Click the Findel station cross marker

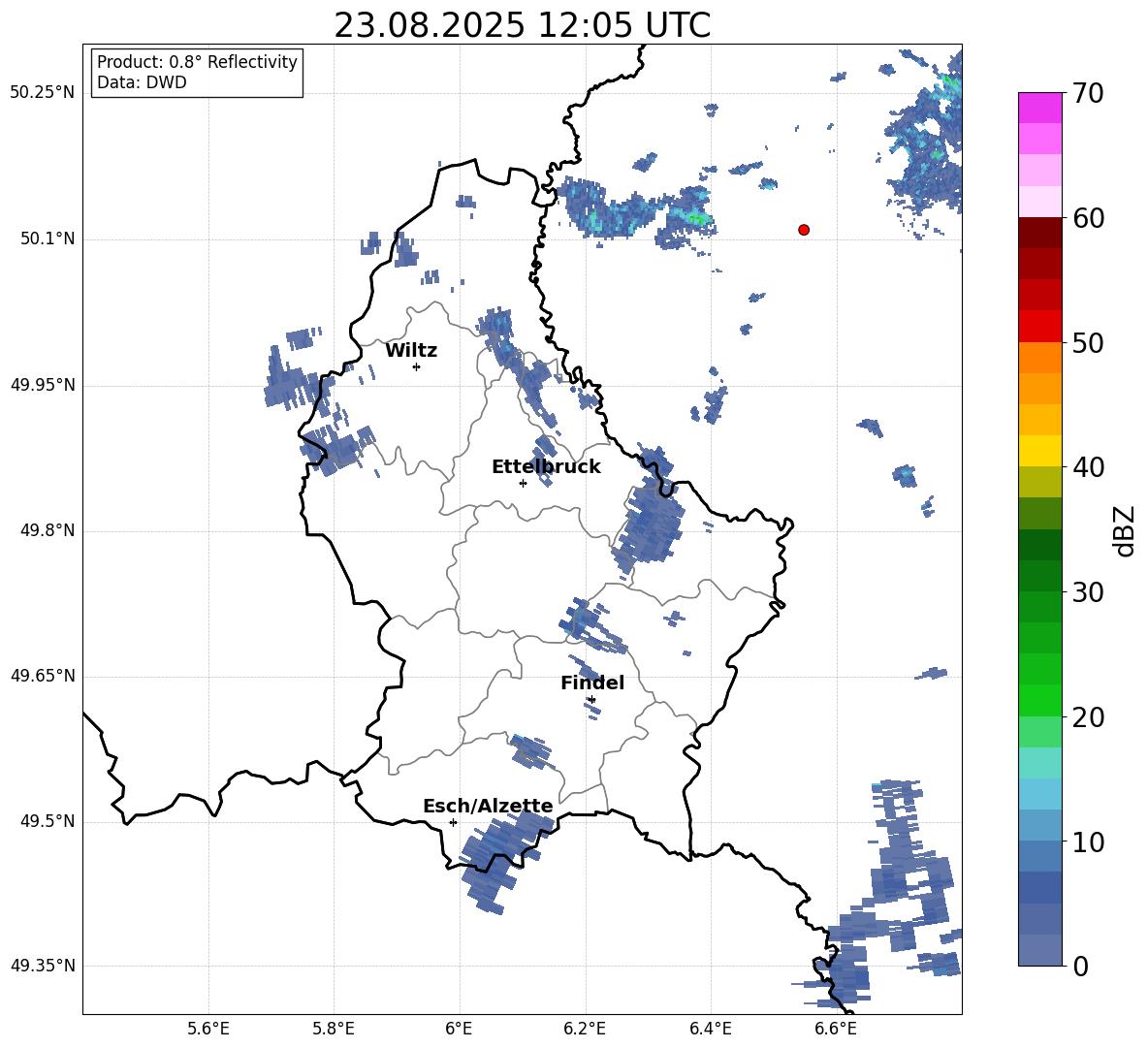(591, 700)
